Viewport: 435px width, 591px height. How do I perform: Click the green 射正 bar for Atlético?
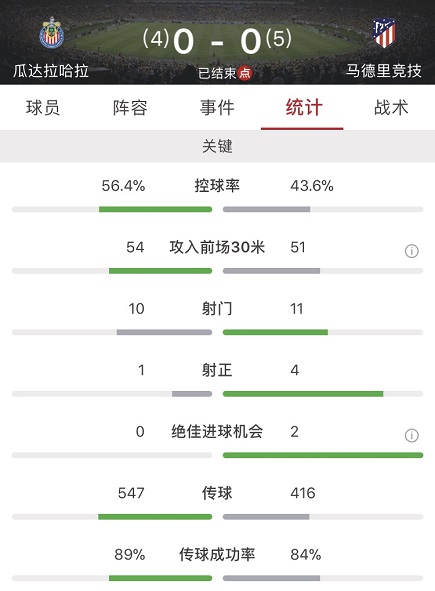point(303,394)
